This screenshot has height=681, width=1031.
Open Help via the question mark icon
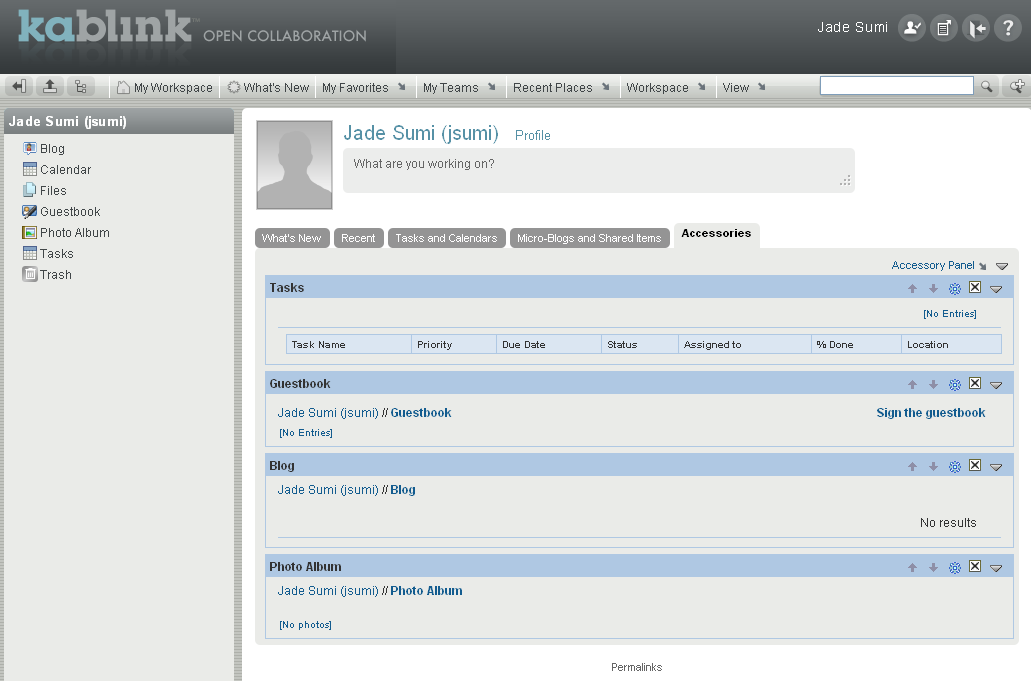pyautogui.click(x=1007, y=27)
